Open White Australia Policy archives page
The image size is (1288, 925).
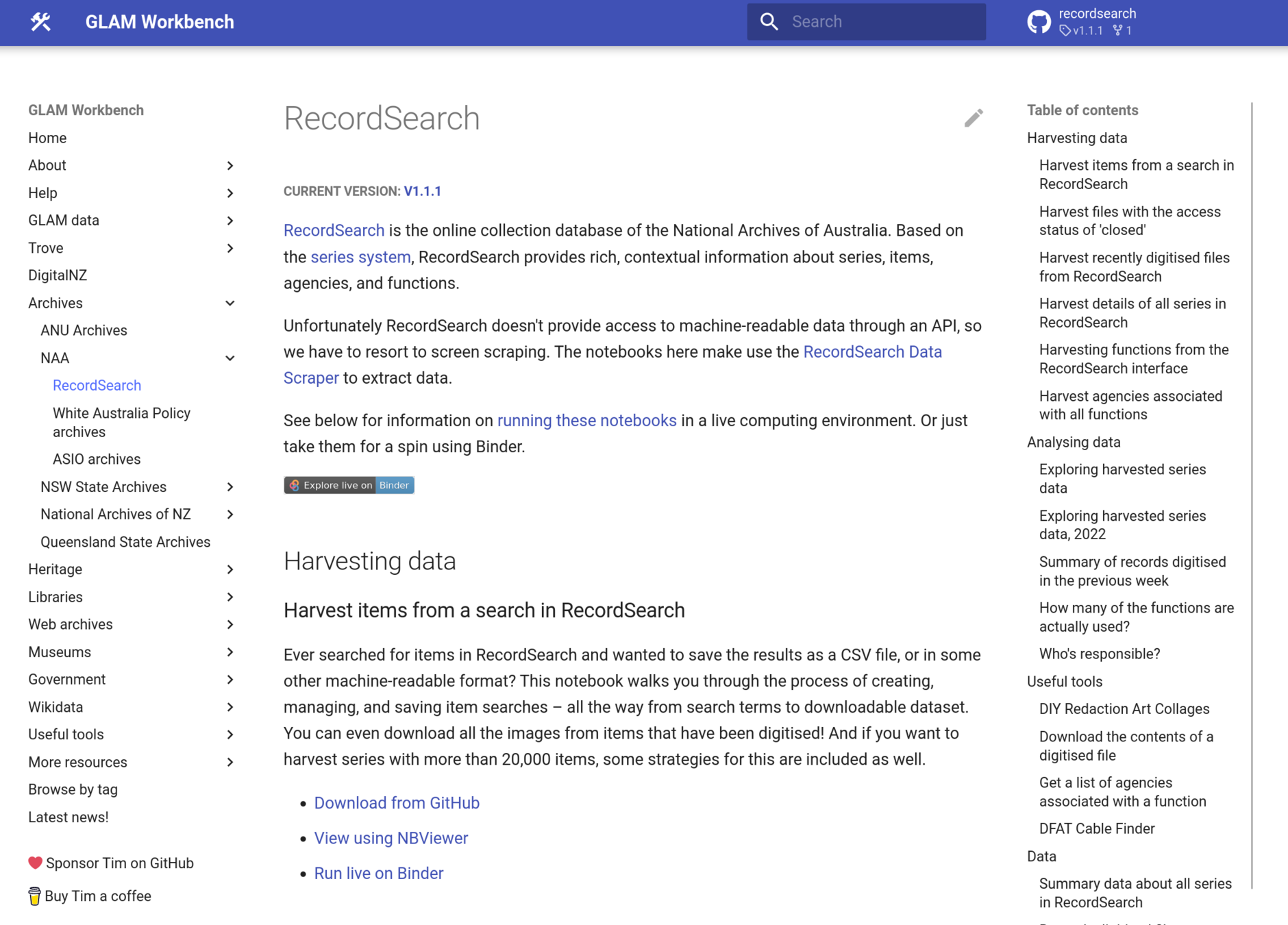121,422
